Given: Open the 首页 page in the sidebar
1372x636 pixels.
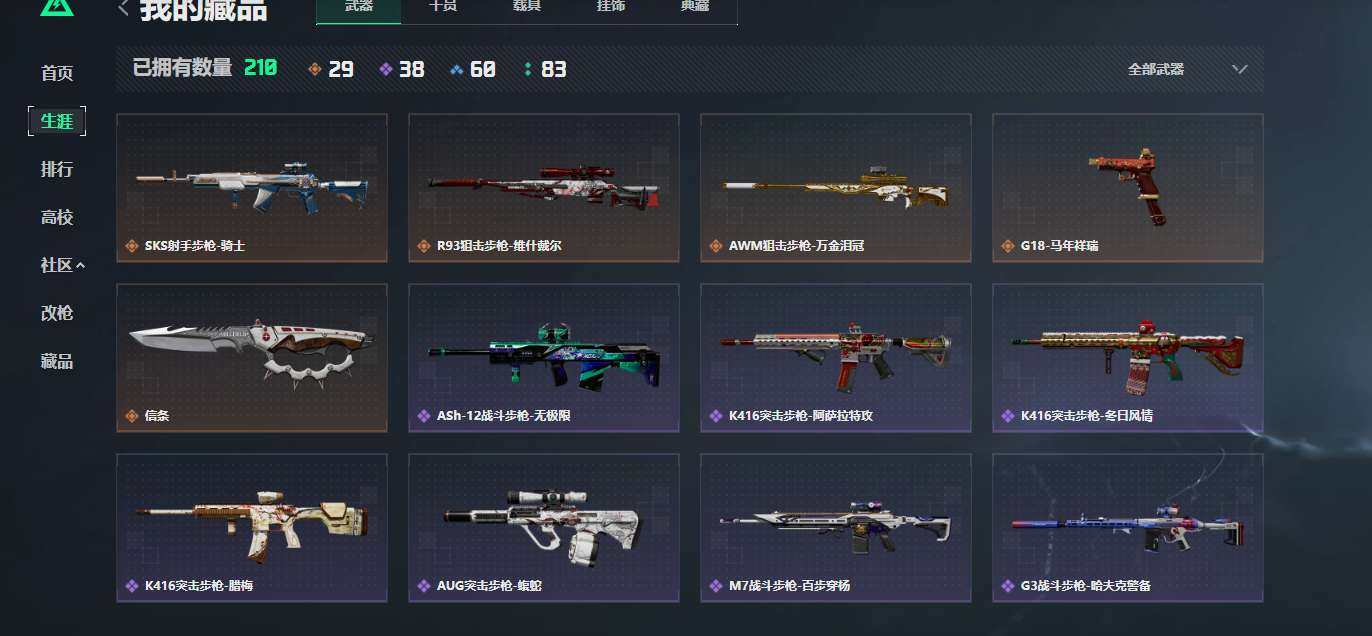Looking at the screenshot, I should point(57,73).
